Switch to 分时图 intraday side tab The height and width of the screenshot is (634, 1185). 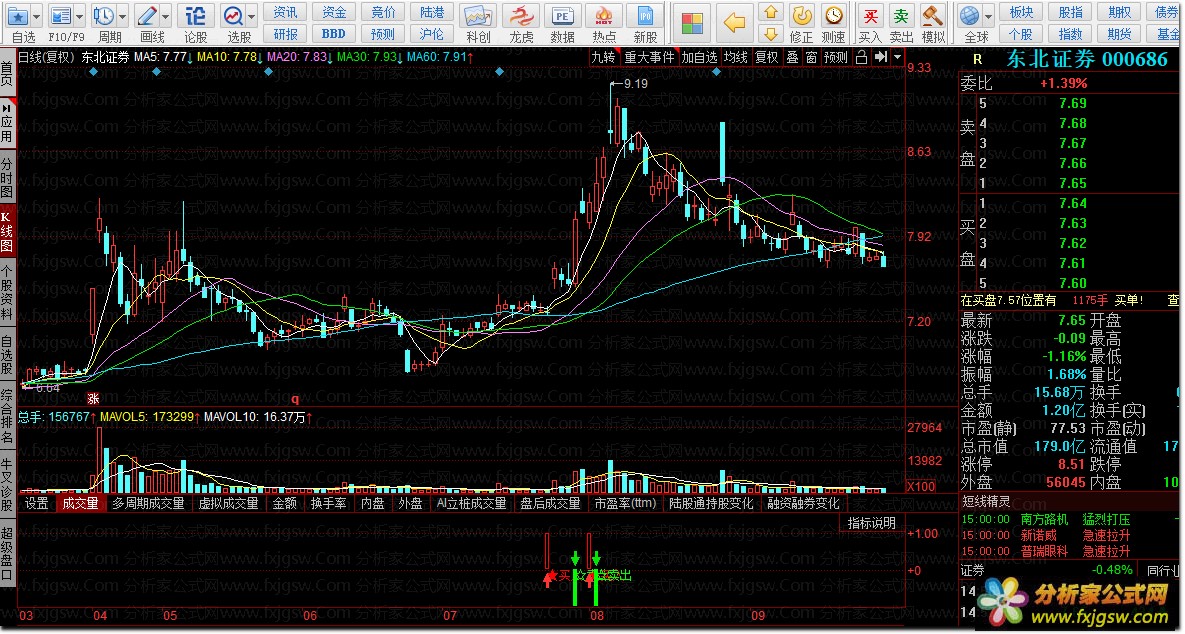(7, 178)
